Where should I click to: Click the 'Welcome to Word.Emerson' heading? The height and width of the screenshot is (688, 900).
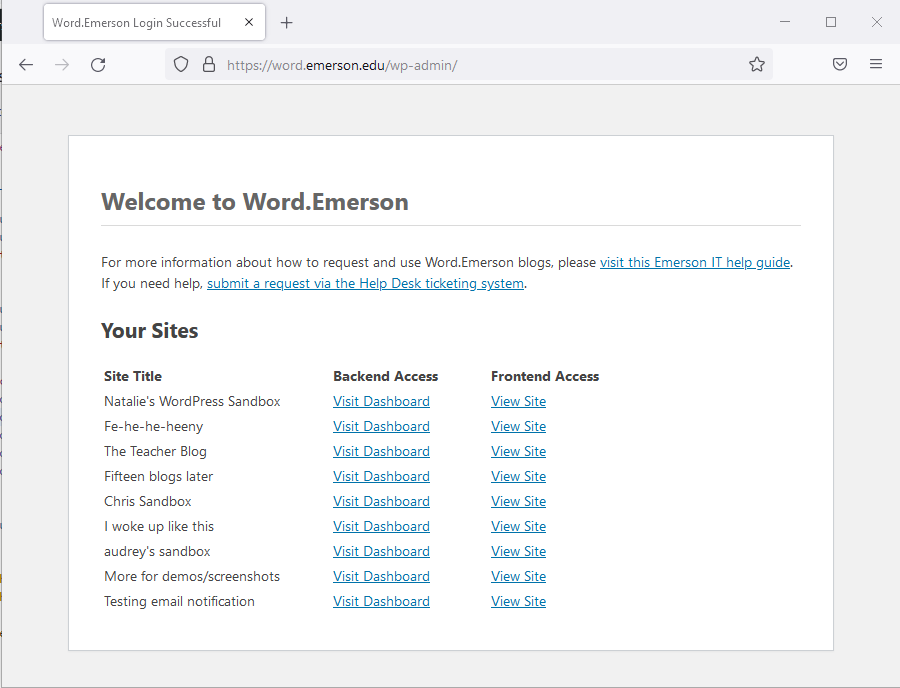point(255,202)
